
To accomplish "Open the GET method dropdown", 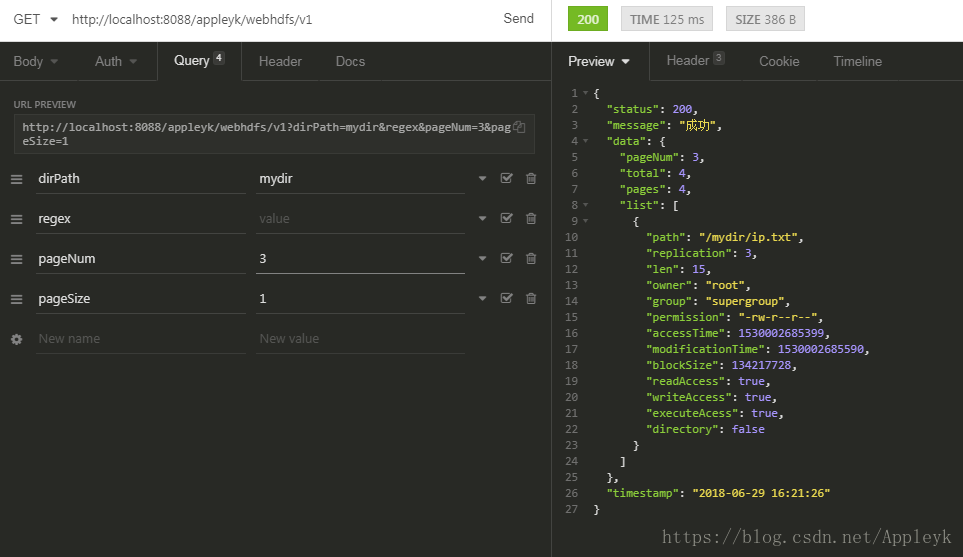I will click(x=36, y=19).
